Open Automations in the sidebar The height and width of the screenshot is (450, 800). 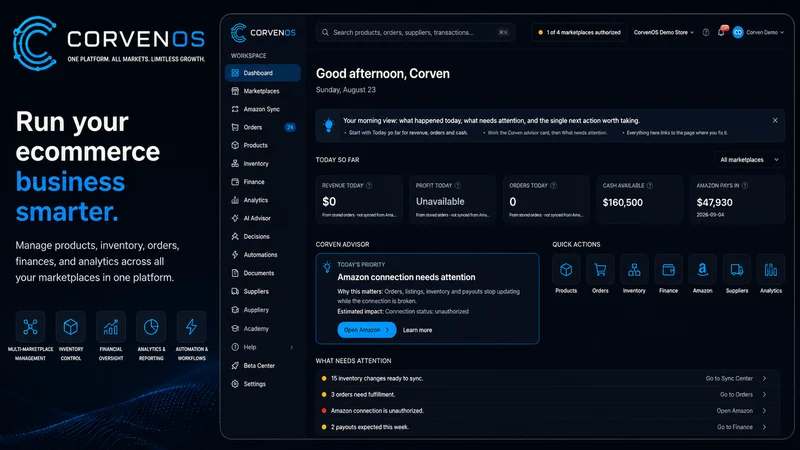coord(263,255)
